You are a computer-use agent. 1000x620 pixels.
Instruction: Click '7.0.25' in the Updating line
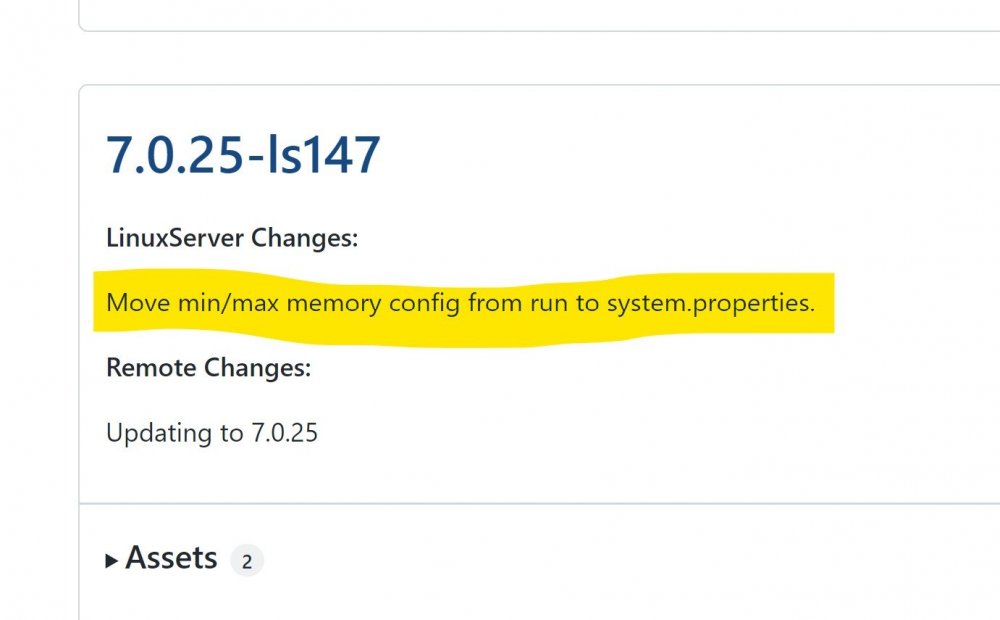coord(284,433)
